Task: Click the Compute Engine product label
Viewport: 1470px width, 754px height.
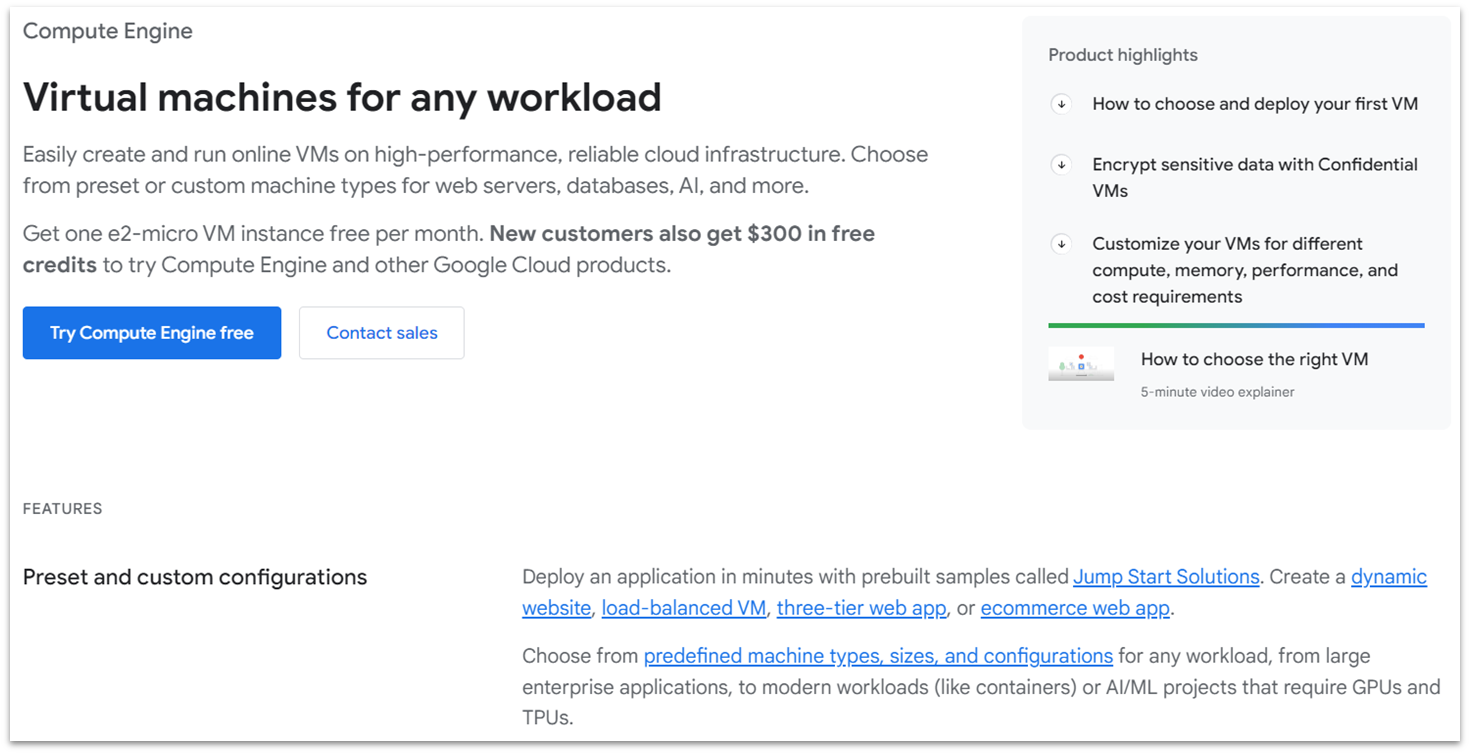Action: (108, 31)
